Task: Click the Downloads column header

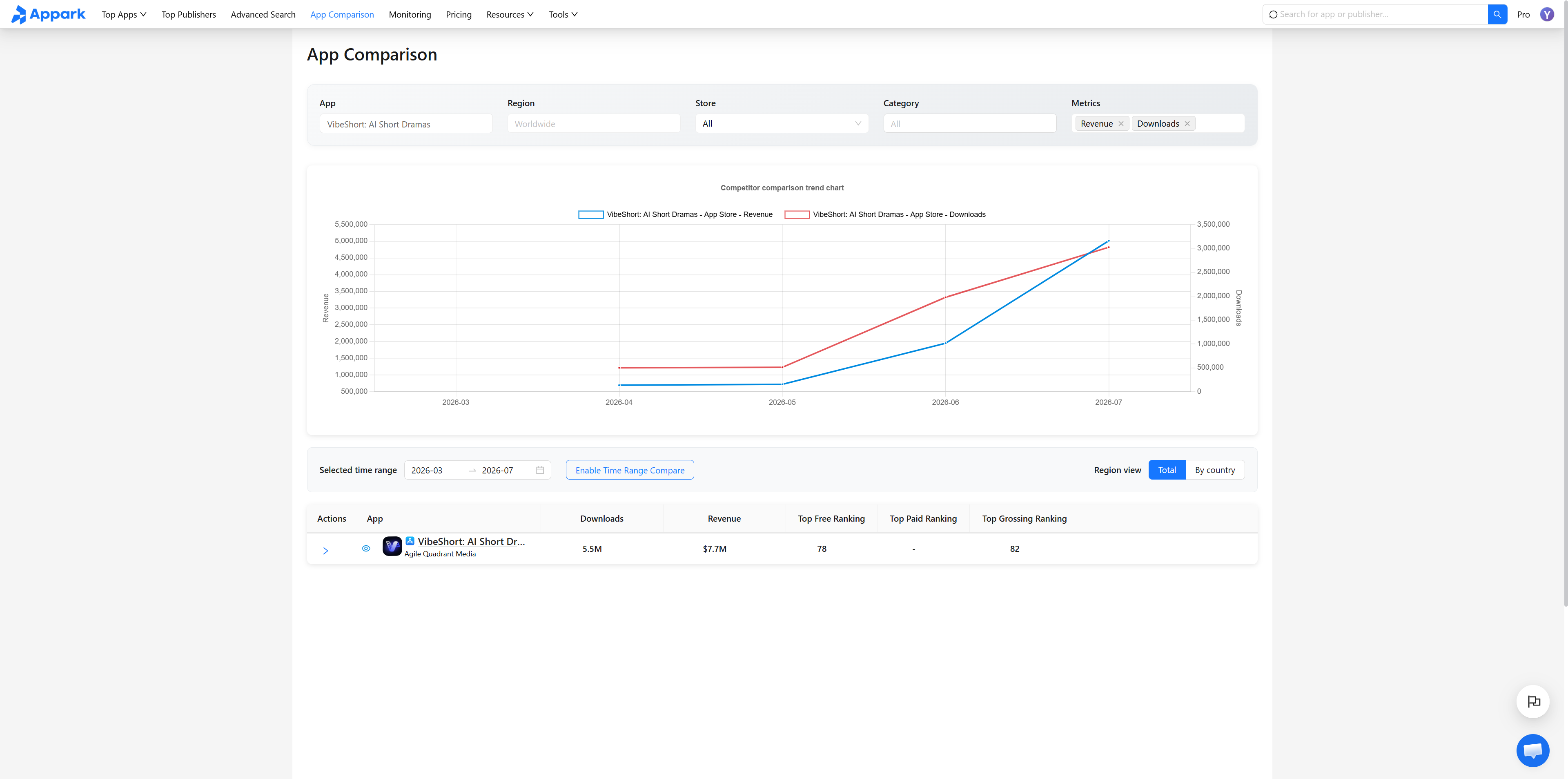Action: click(x=601, y=518)
